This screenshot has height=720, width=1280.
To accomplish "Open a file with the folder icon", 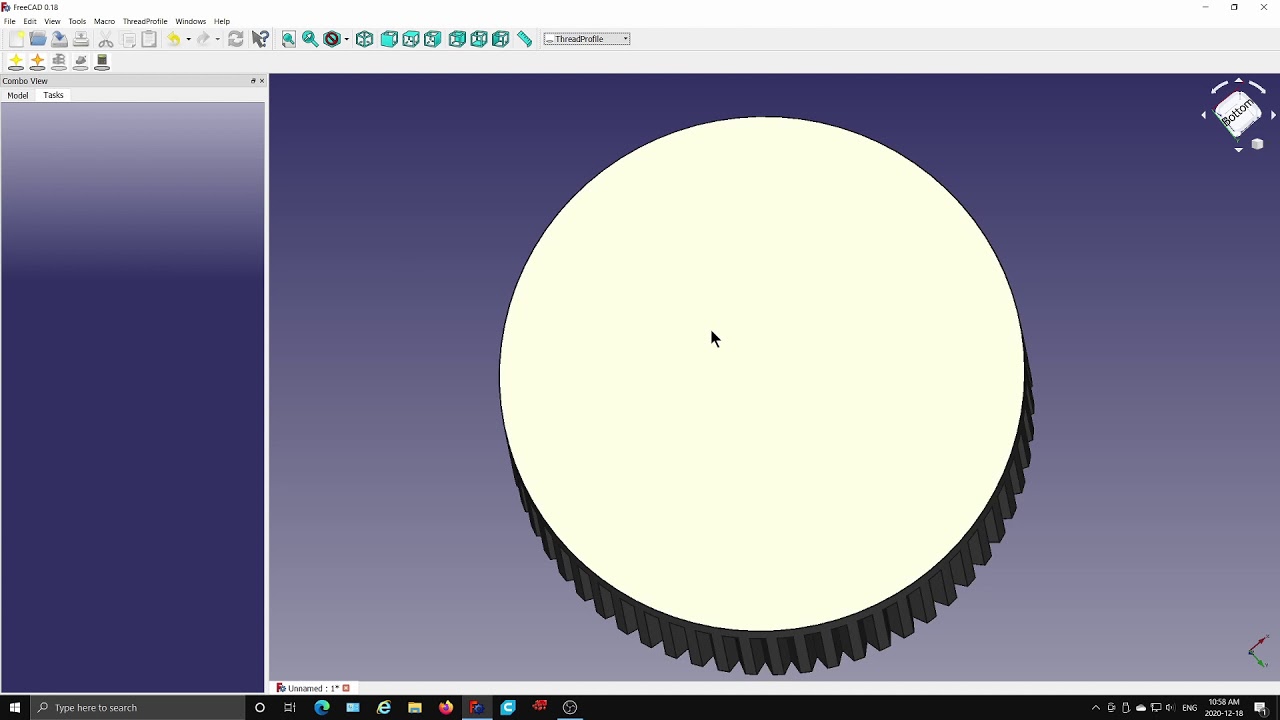I will pos(38,39).
